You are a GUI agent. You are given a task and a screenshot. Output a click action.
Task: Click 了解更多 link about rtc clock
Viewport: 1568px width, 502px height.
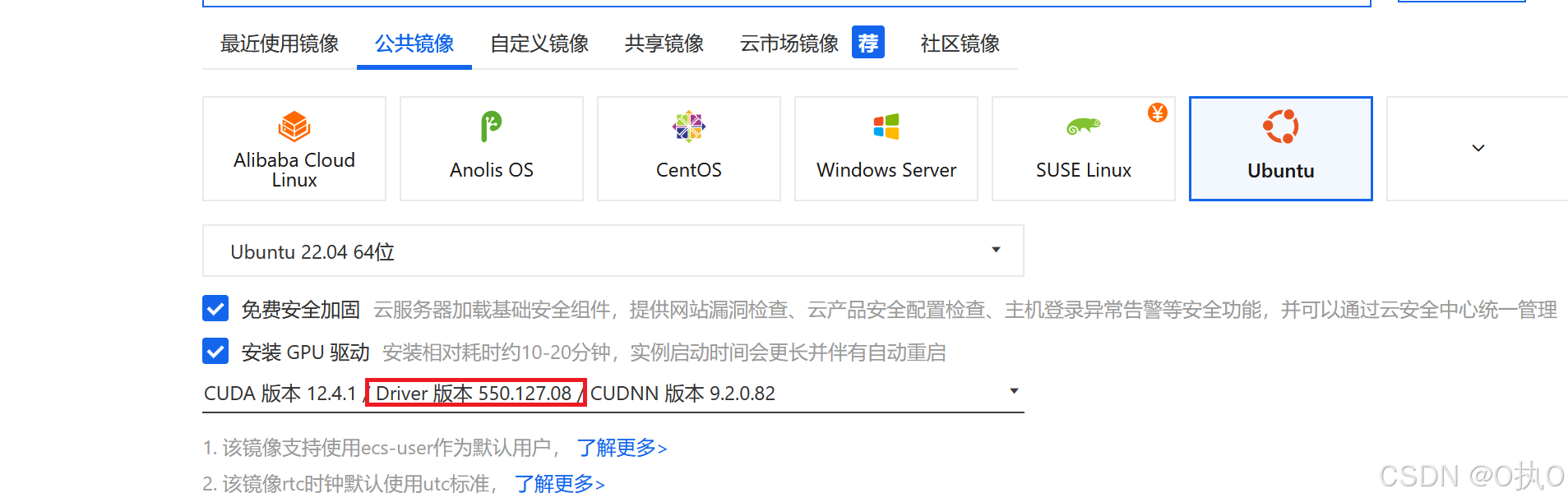click(560, 484)
